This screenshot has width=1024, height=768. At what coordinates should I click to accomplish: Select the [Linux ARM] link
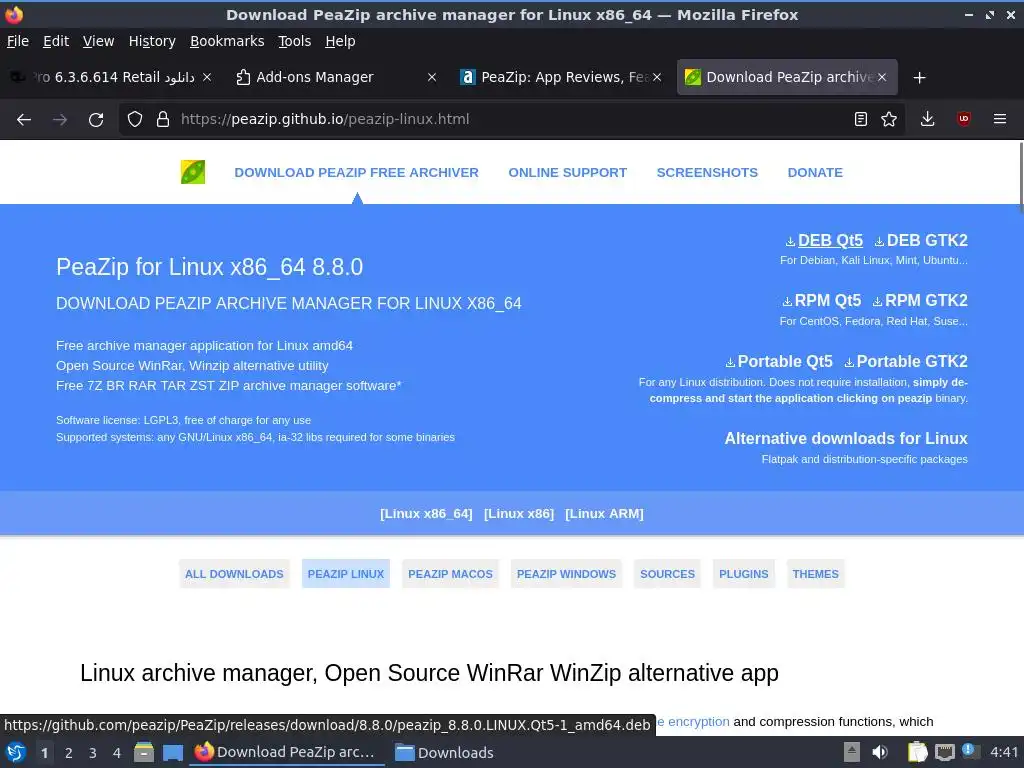[x=604, y=514]
